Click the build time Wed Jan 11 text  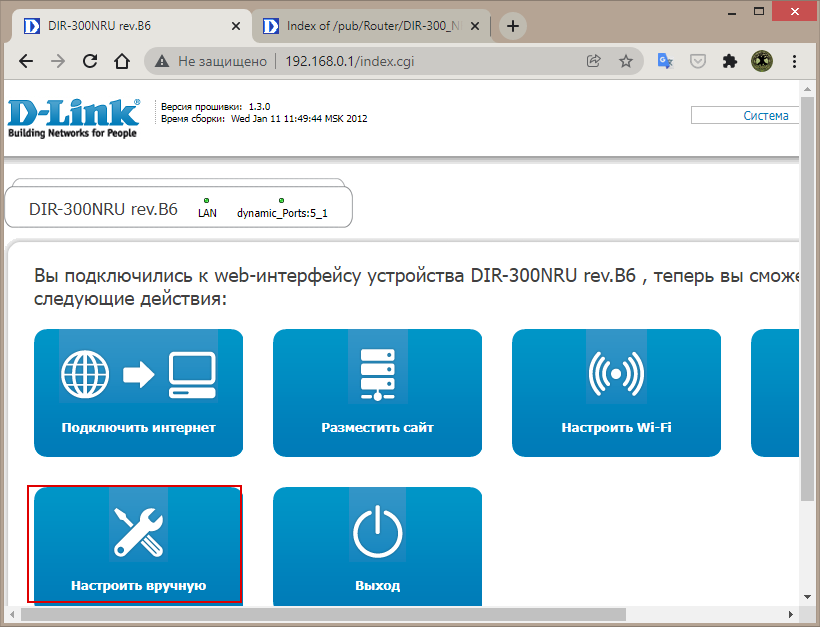click(299, 119)
